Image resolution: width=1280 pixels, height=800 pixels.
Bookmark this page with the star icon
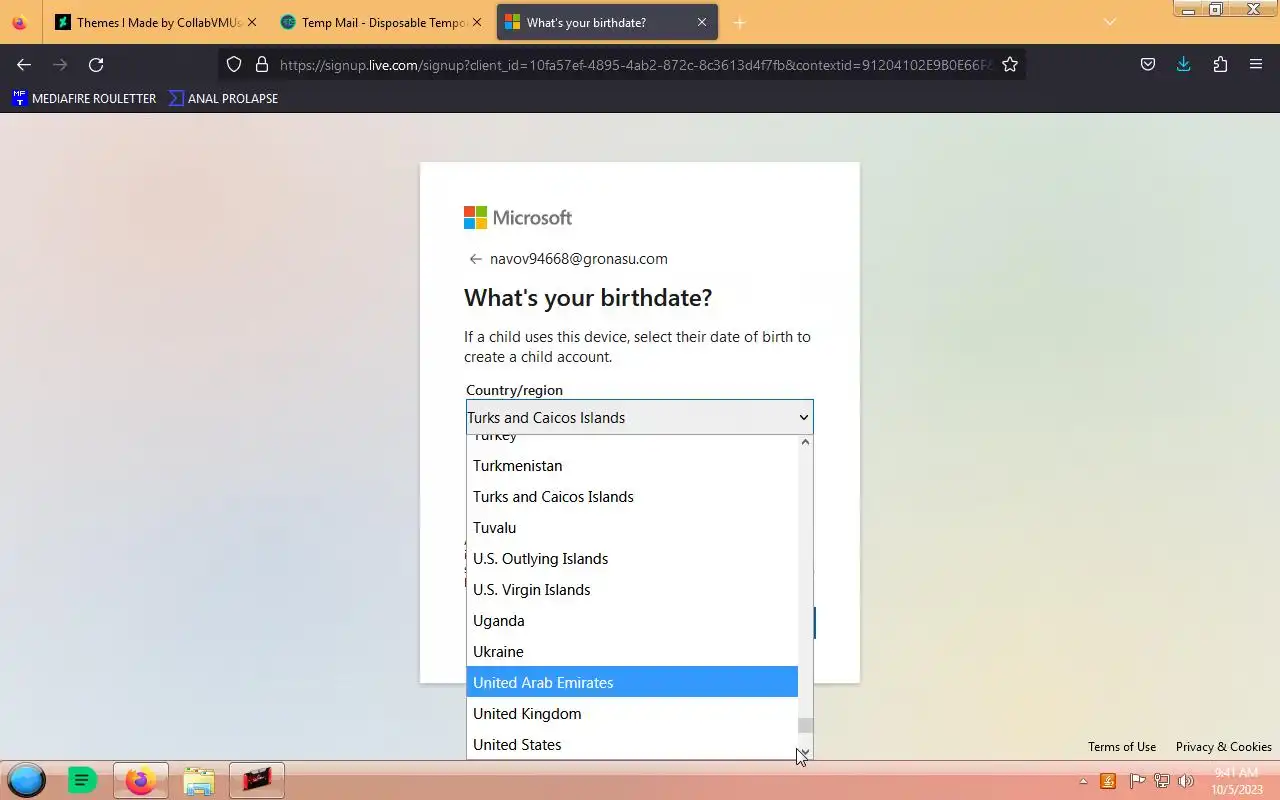click(x=1010, y=64)
